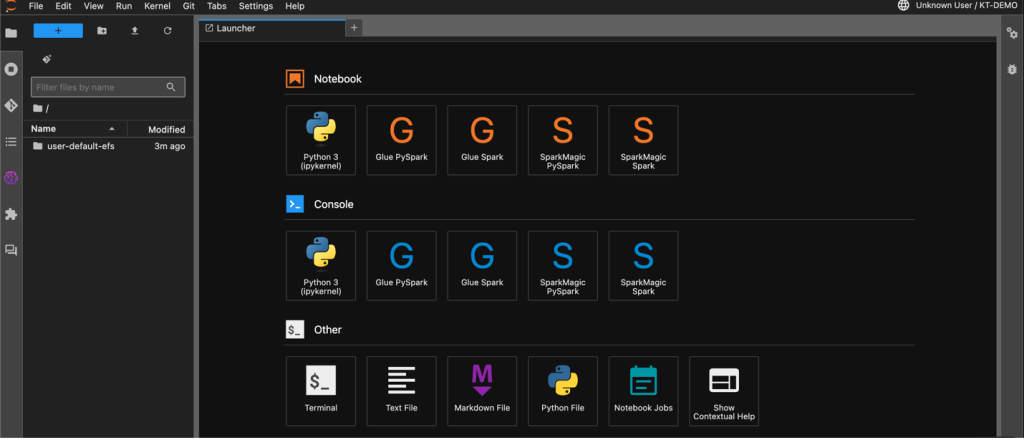Select the Launcher tab
Screen dimensions: 1024x440
[x=272, y=28]
